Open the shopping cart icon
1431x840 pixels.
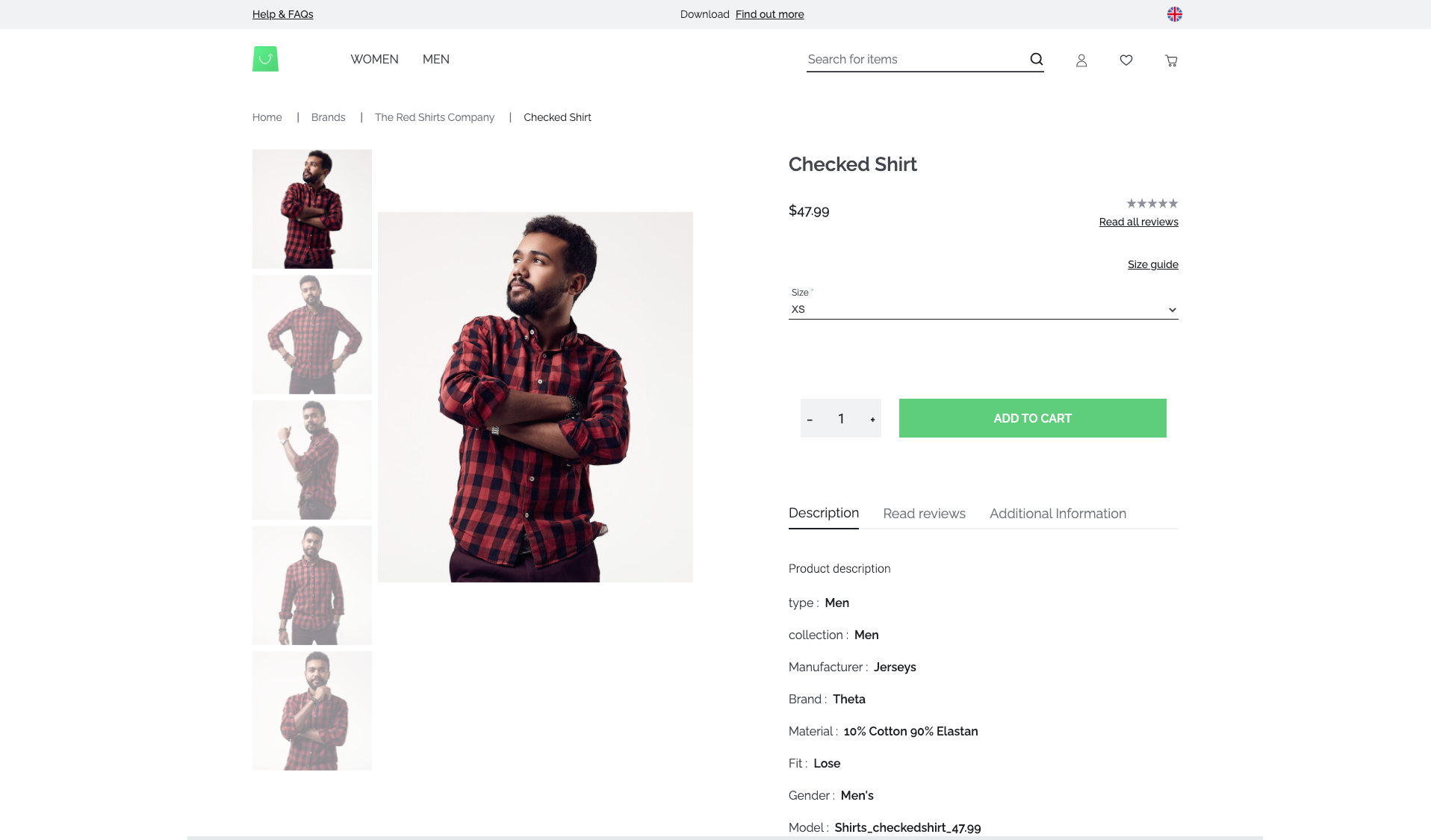(1171, 60)
